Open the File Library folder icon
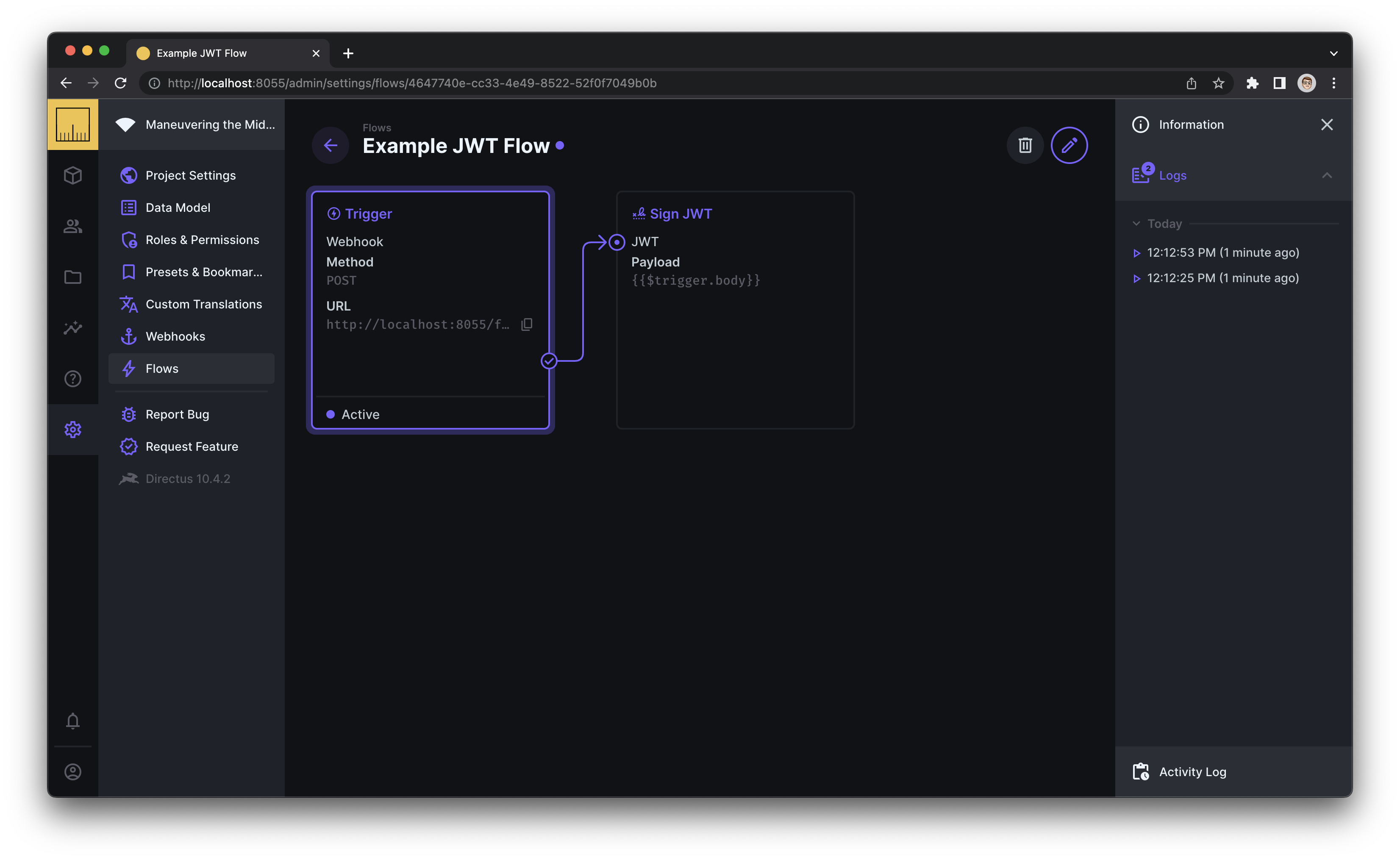The width and height of the screenshot is (1400, 860). tap(73, 277)
